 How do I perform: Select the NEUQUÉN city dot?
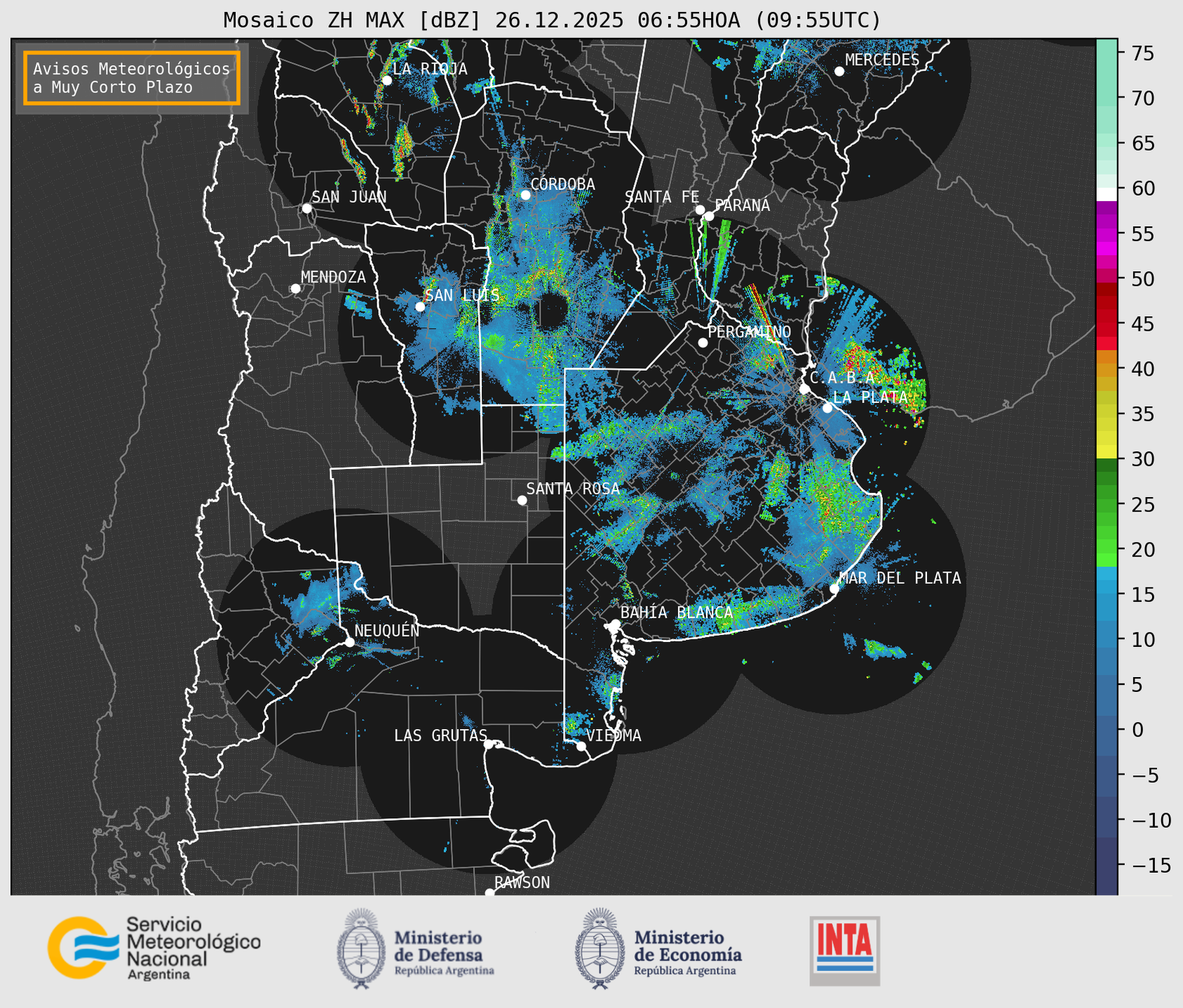(x=349, y=642)
